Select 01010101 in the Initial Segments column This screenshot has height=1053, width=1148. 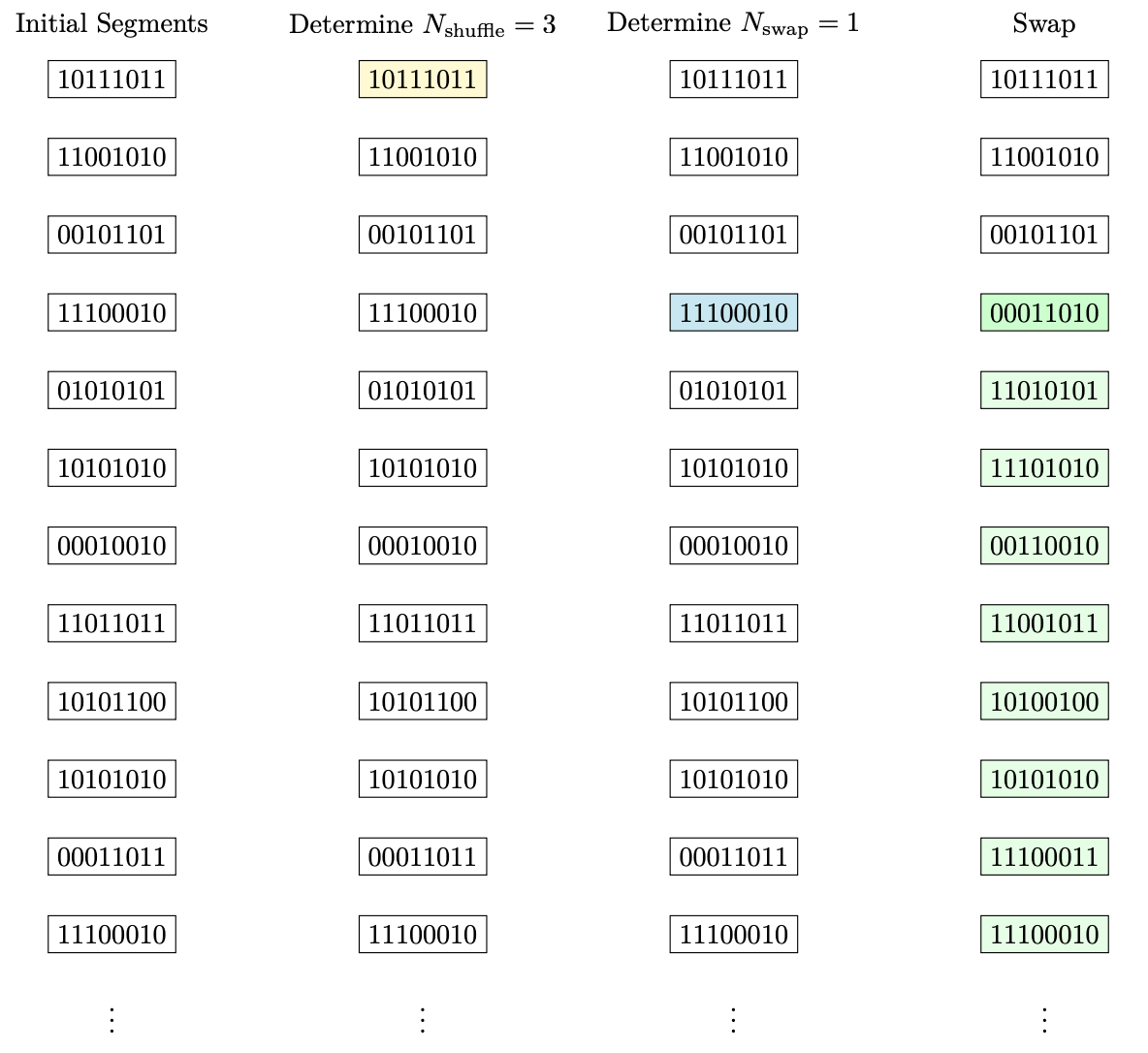click(112, 391)
